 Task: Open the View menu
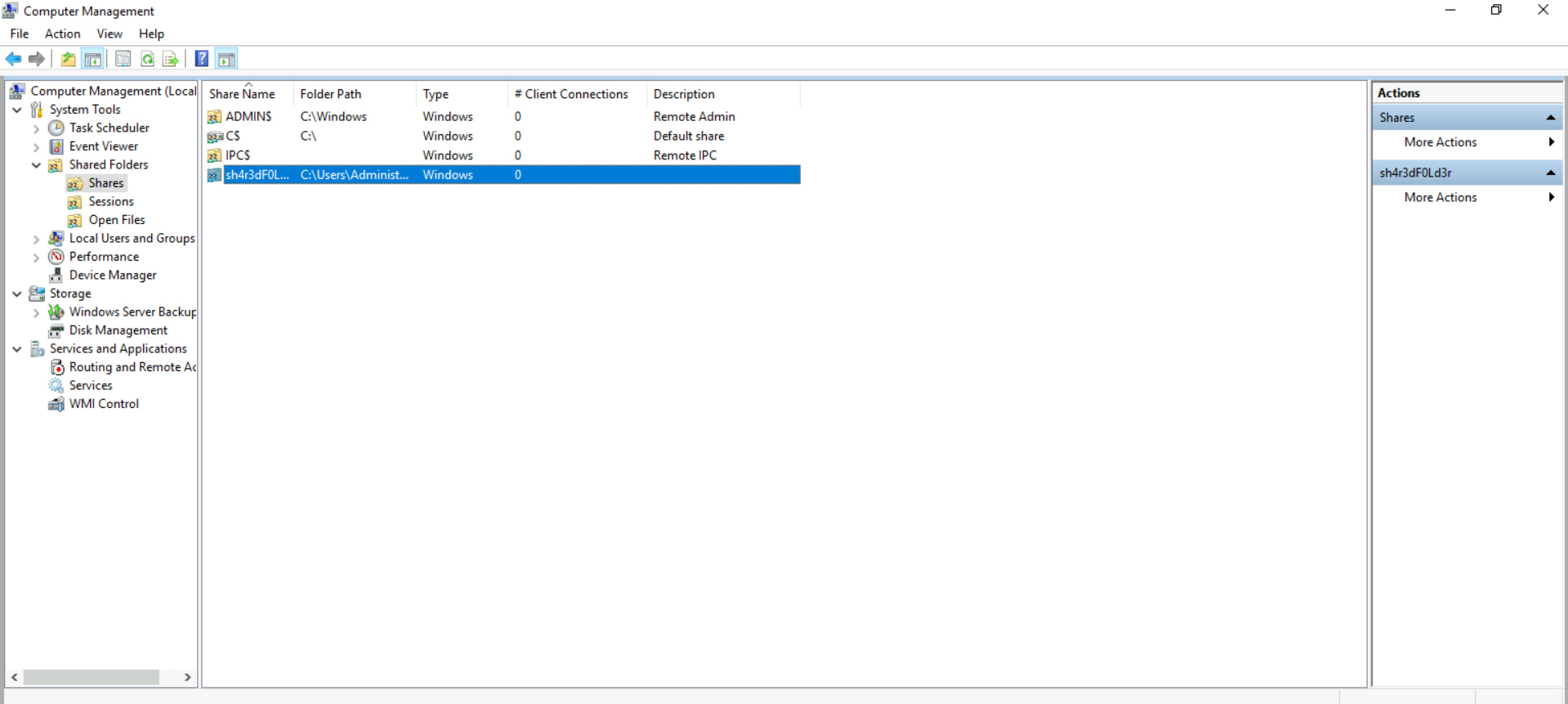109,34
